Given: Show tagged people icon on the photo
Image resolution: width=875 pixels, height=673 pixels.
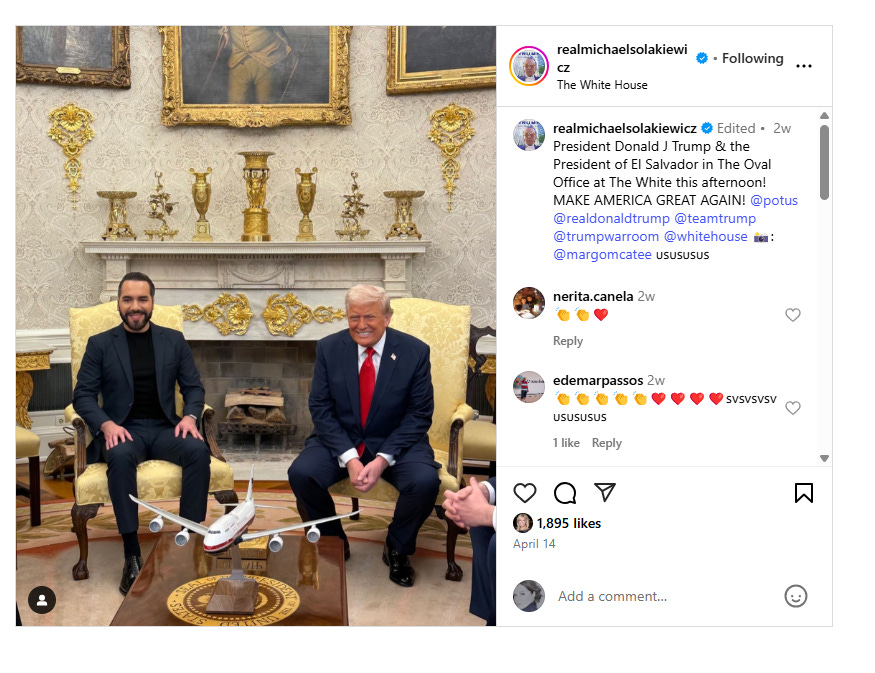Looking at the screenshot, I should click(42, 600).
